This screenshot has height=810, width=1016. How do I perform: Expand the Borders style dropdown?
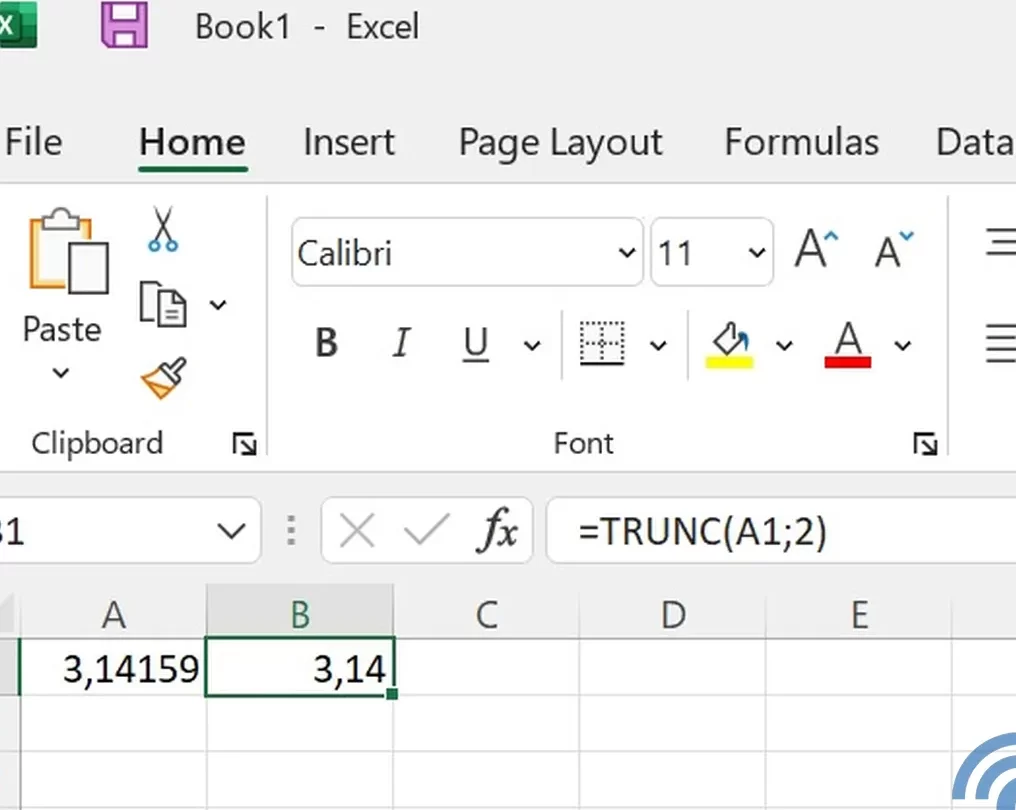click(x=659, y=345)
